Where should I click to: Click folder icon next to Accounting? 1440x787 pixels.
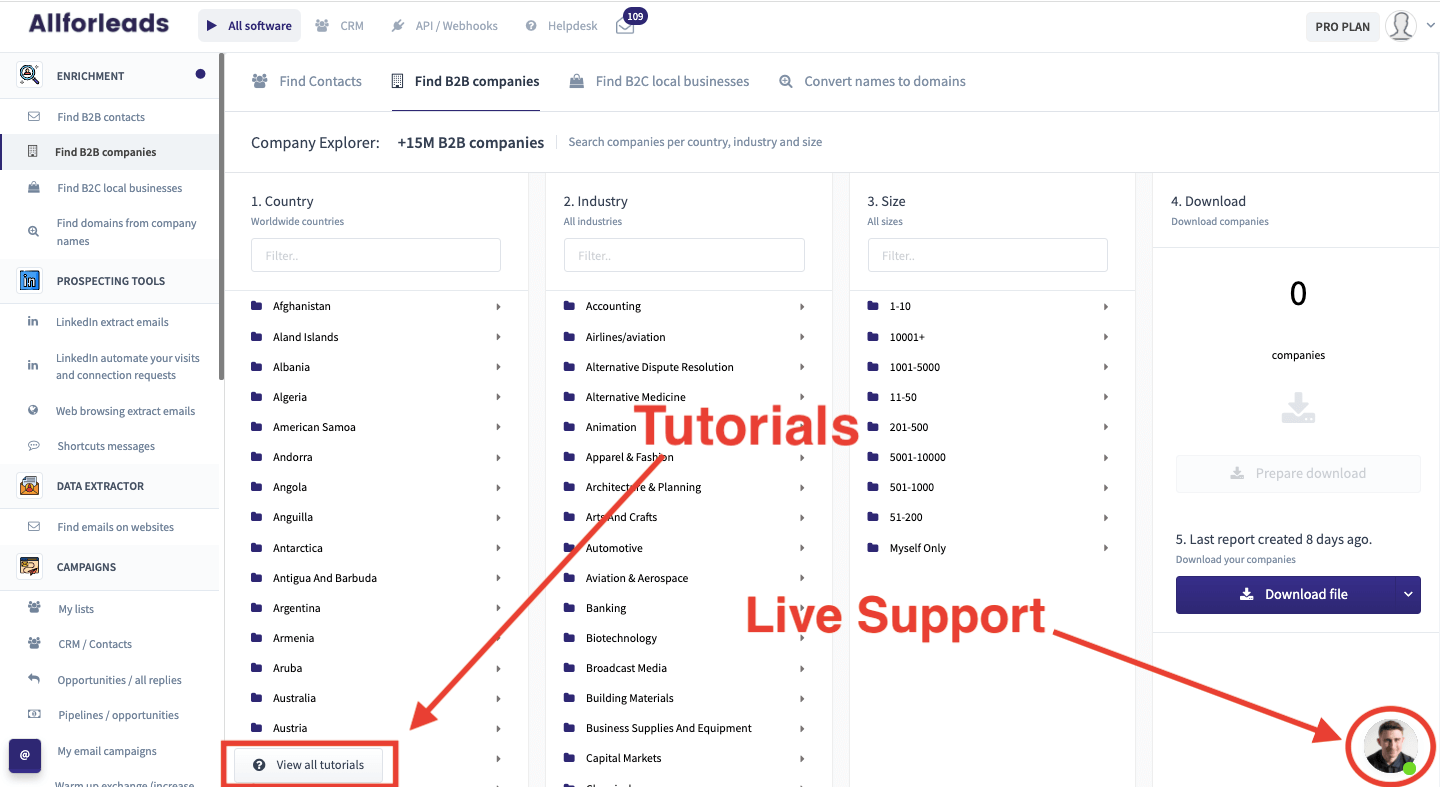click(569, 306)
